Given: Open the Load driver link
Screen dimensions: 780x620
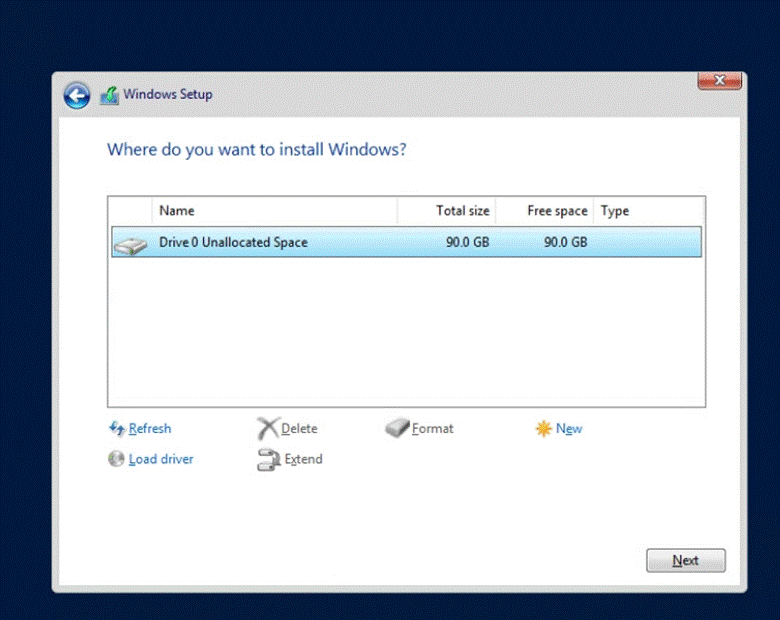Looking at the screenshot, I should [x=161, y=459].
